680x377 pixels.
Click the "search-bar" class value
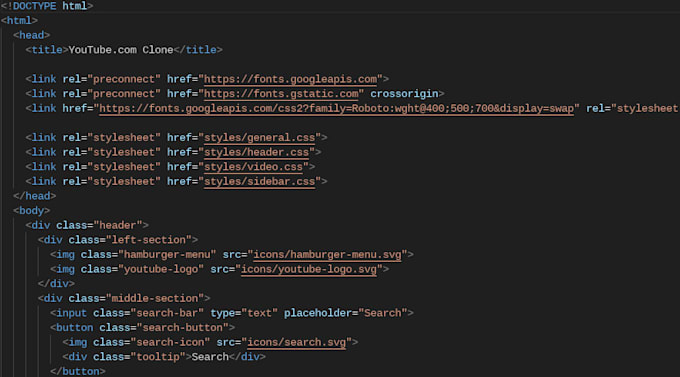(x=167, y=313)
